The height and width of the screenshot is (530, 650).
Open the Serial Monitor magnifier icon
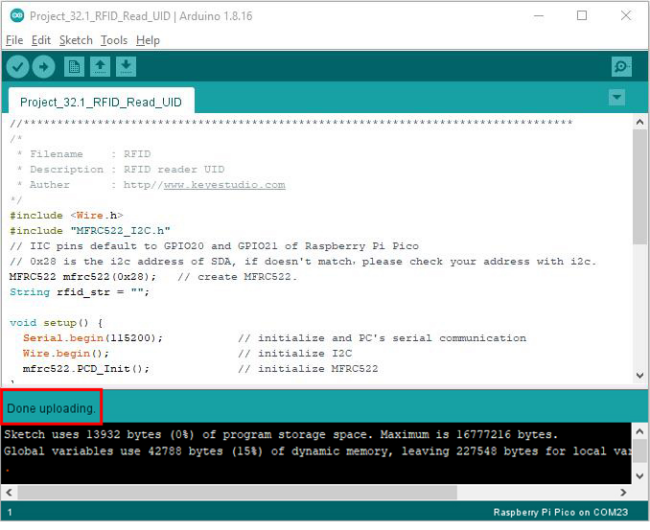(x=621, y=66)
